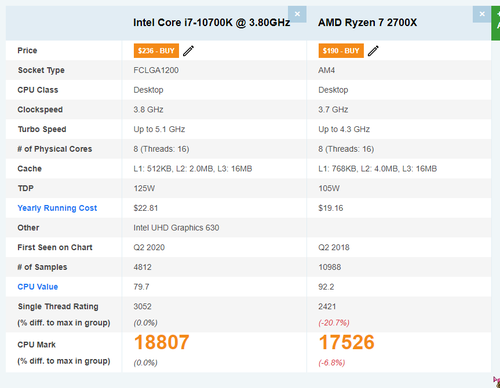
Task: Open the Yearly Running Cost link
Action: 57,208
